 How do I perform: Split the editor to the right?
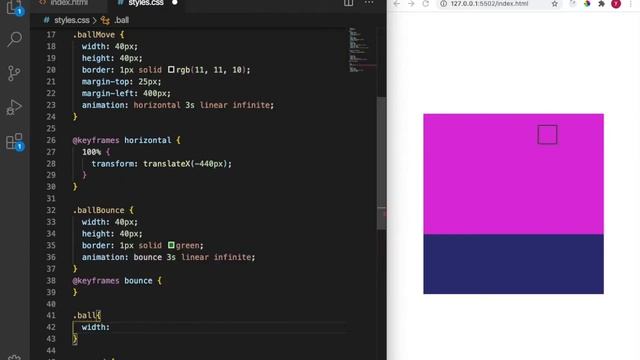click(348, 3)
